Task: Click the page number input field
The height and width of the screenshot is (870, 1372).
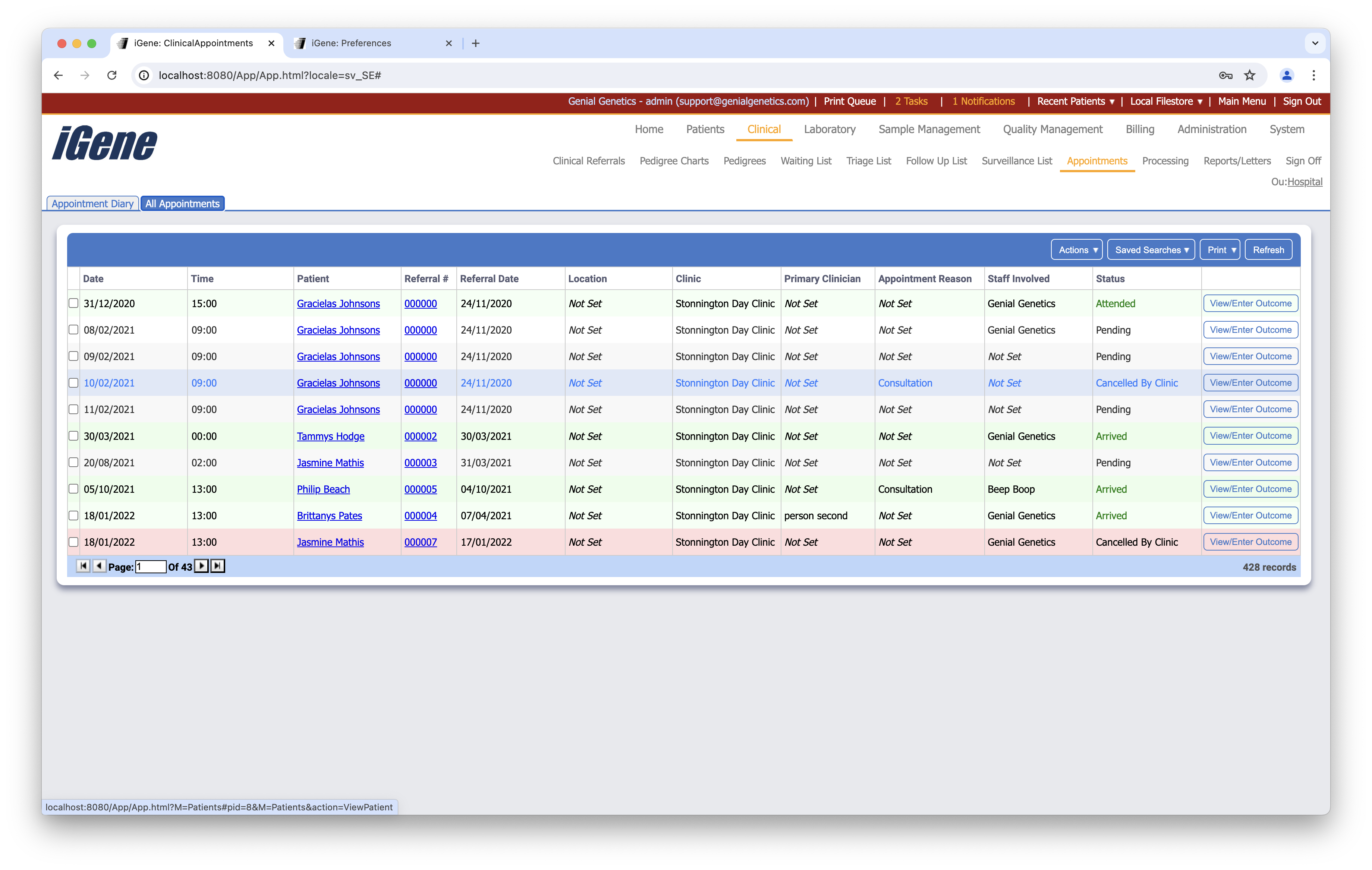Action: click(150, 566)
